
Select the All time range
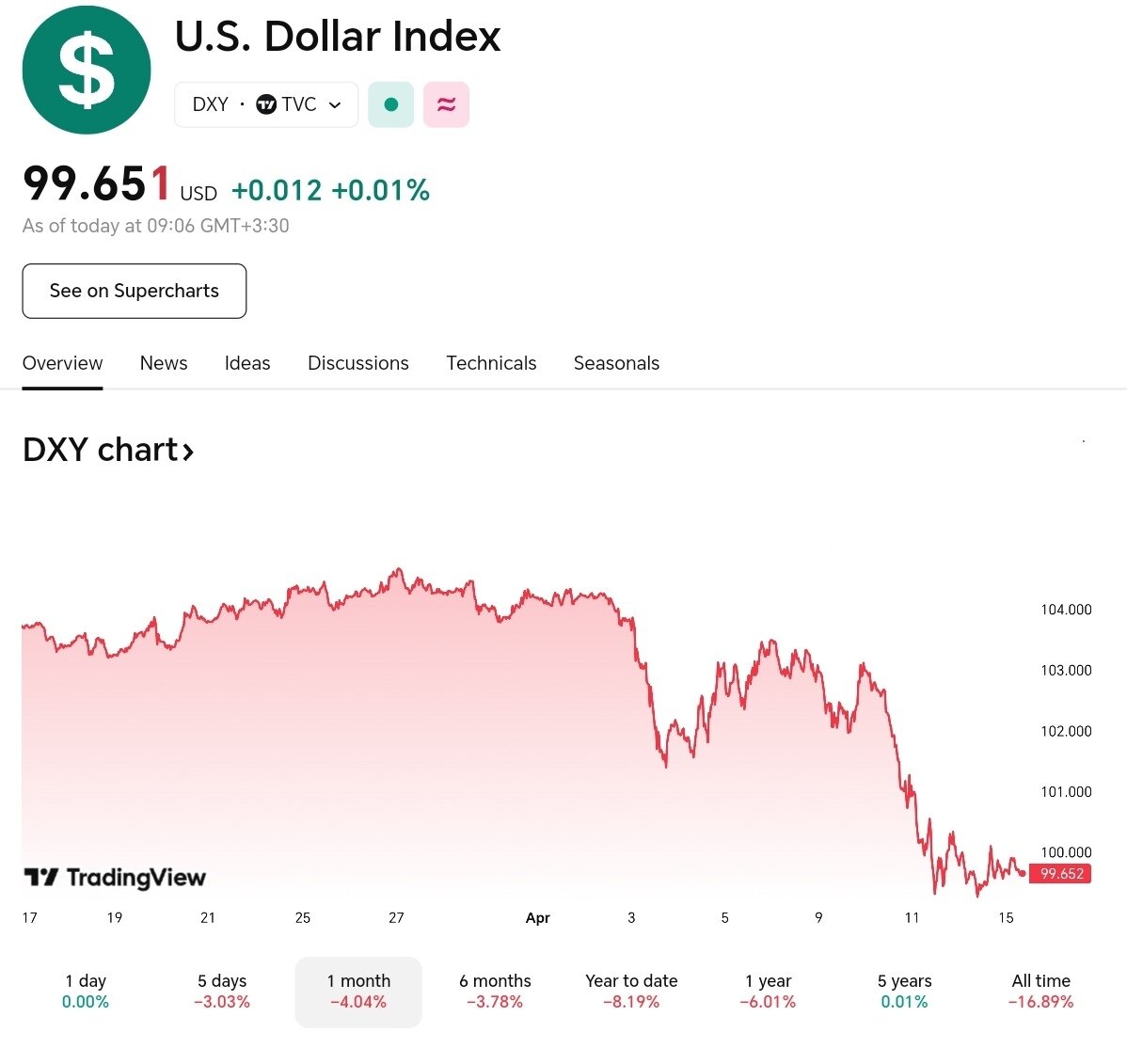[x=1040, y=991]
